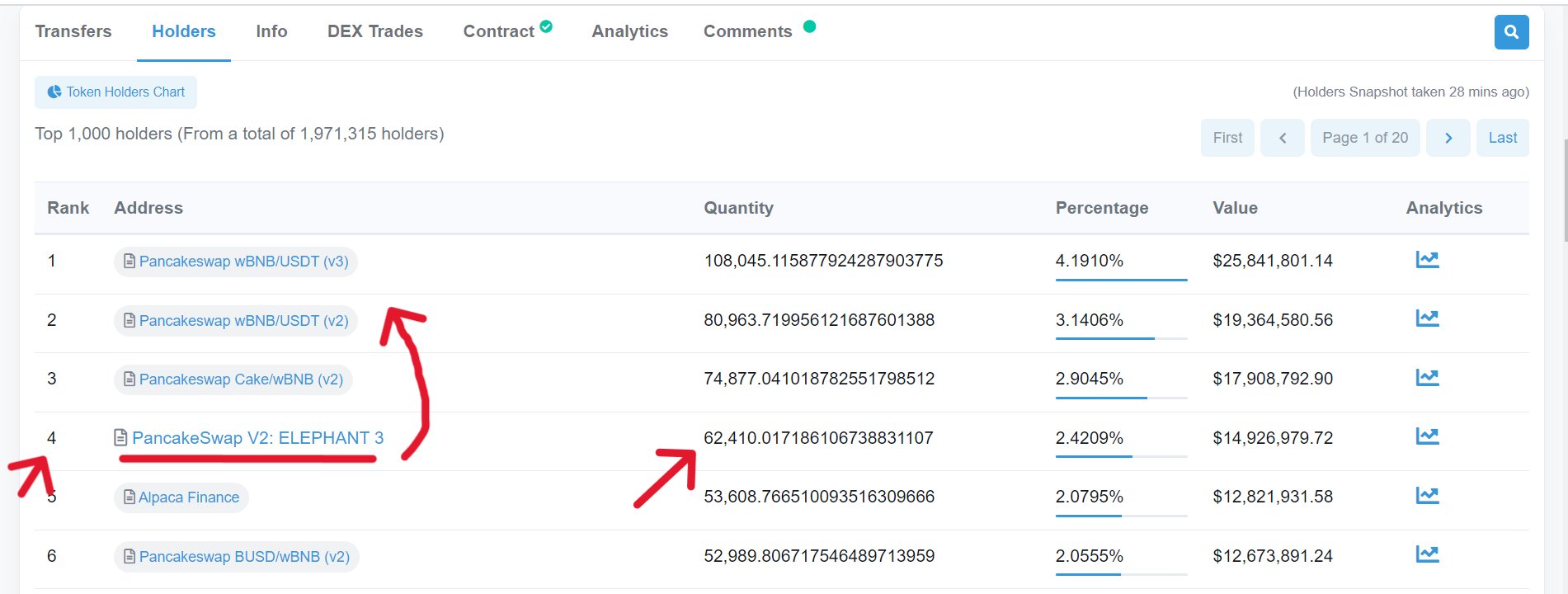Select the Holders tab
Viewport: 1568px width, 594px height.
coord(184,31)
